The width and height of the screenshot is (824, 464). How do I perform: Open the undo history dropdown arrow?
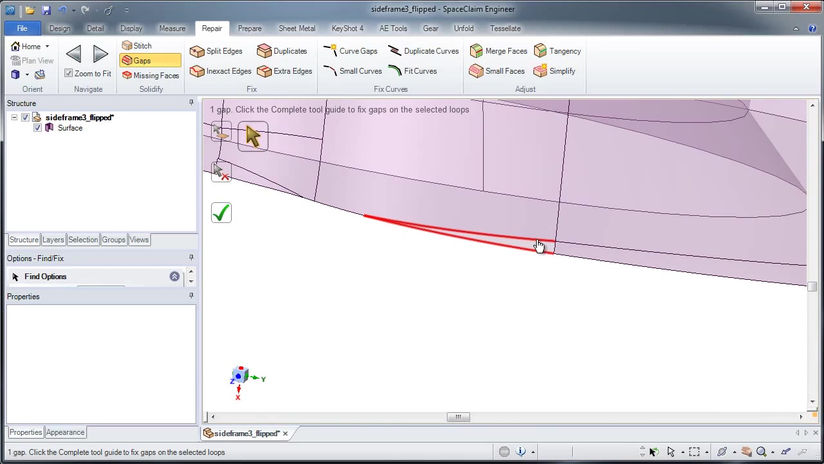(x=74, y=10)
